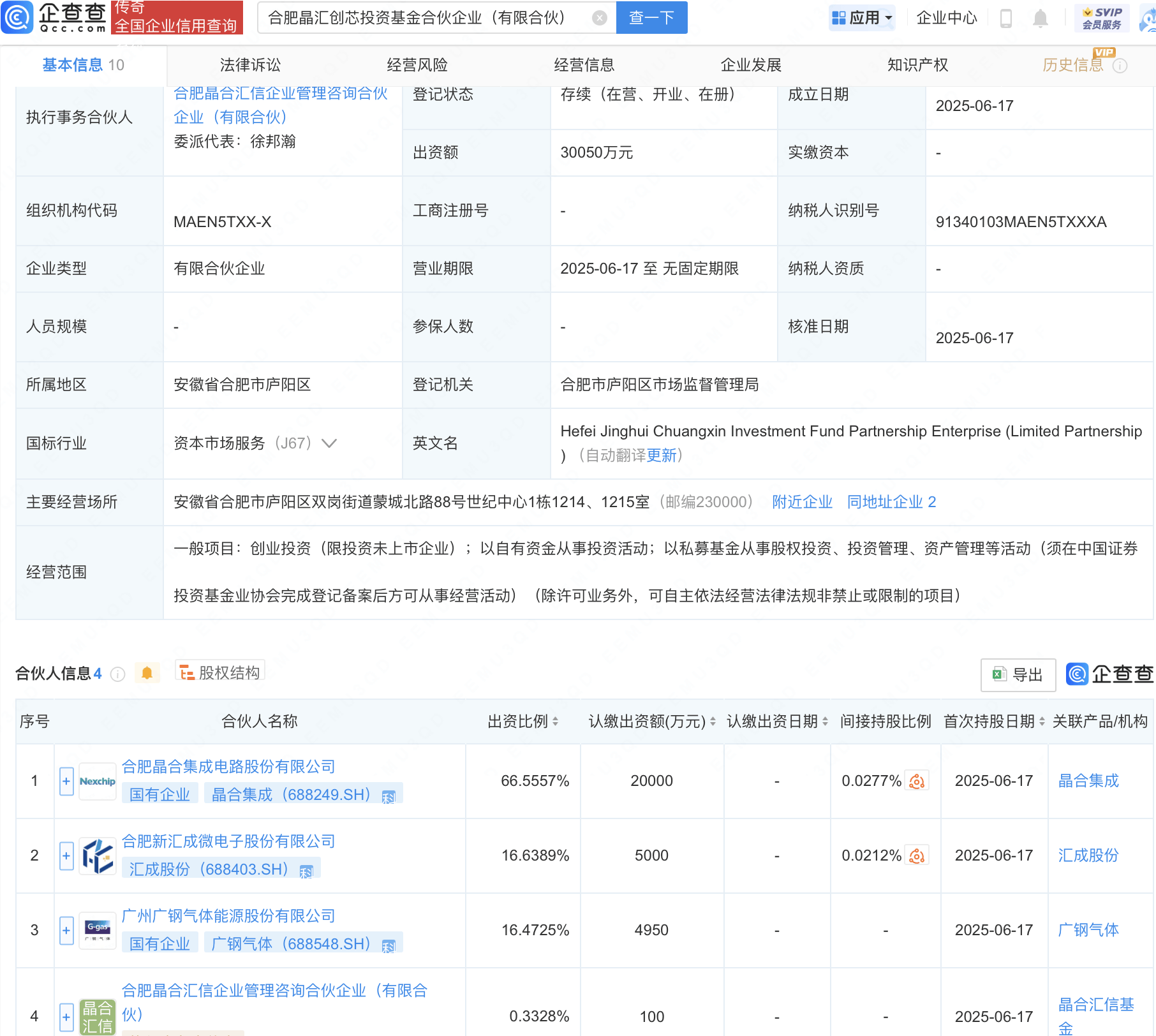Click 股权结构 tree icon
The height and width of the screenshot is (1036, 1156).
click(x=187, y=673)
